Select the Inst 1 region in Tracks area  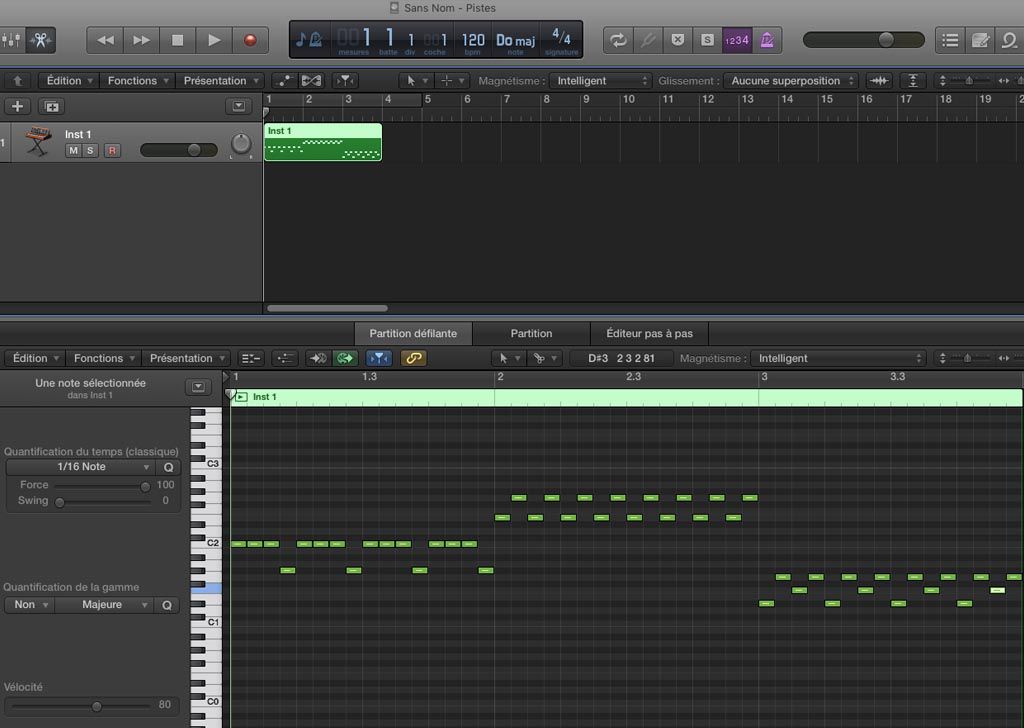(323, 142)
